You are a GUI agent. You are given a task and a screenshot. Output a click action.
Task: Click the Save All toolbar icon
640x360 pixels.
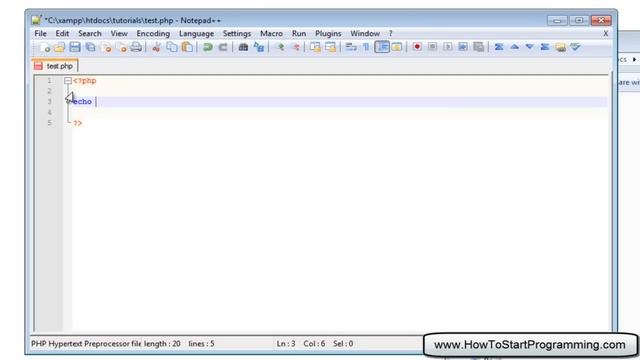(90, 47)
